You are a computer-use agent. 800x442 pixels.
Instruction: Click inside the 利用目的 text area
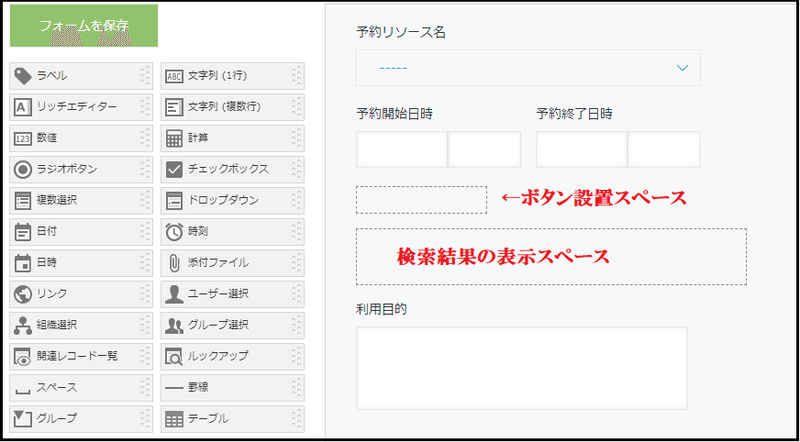point(522,368)
